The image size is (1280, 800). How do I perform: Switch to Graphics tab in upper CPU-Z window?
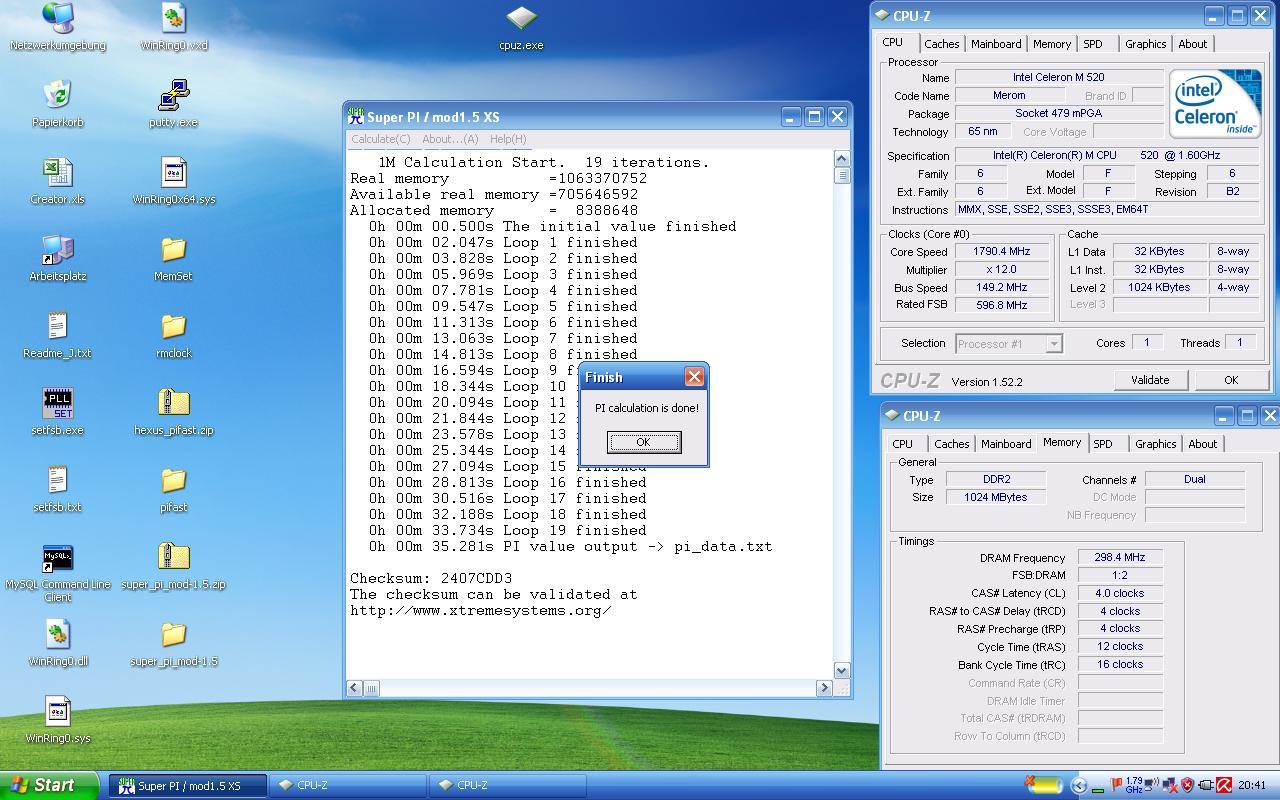(1145, 44)
